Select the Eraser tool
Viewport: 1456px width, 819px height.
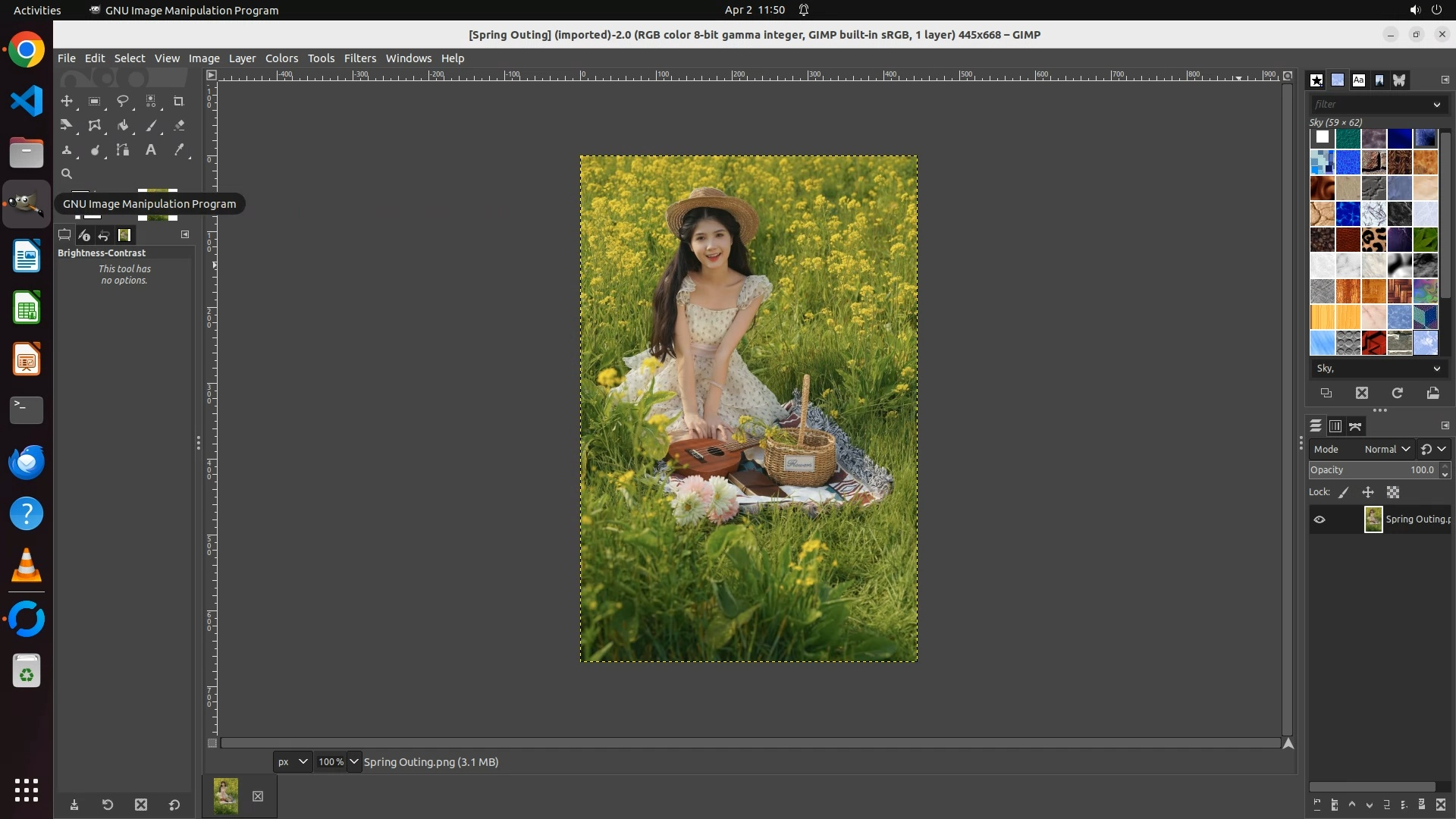(179, 125)
